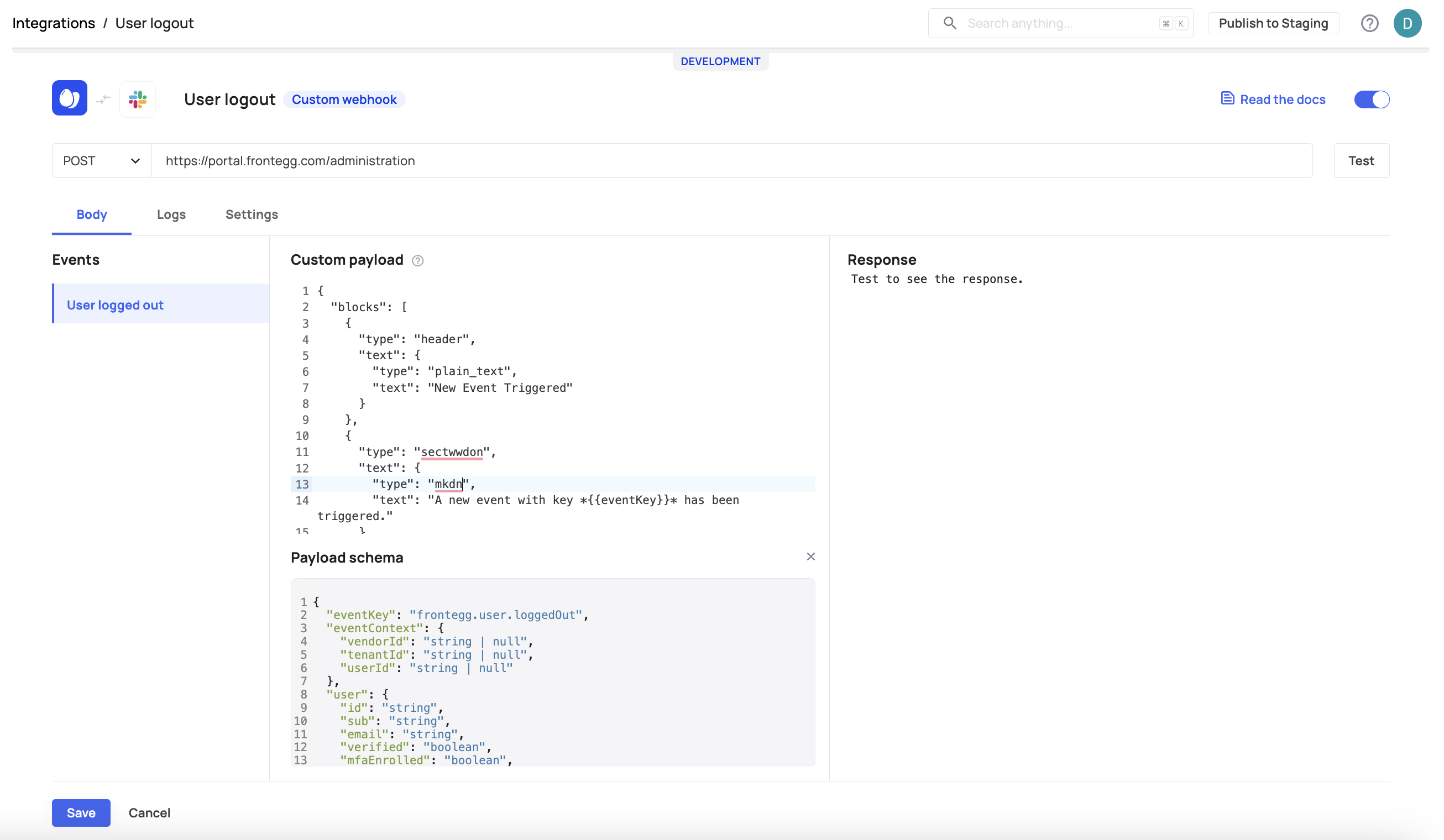The height and width of the screenshot is (840, 1444).
Task: Click the Test button
Action: (1361, 160)
